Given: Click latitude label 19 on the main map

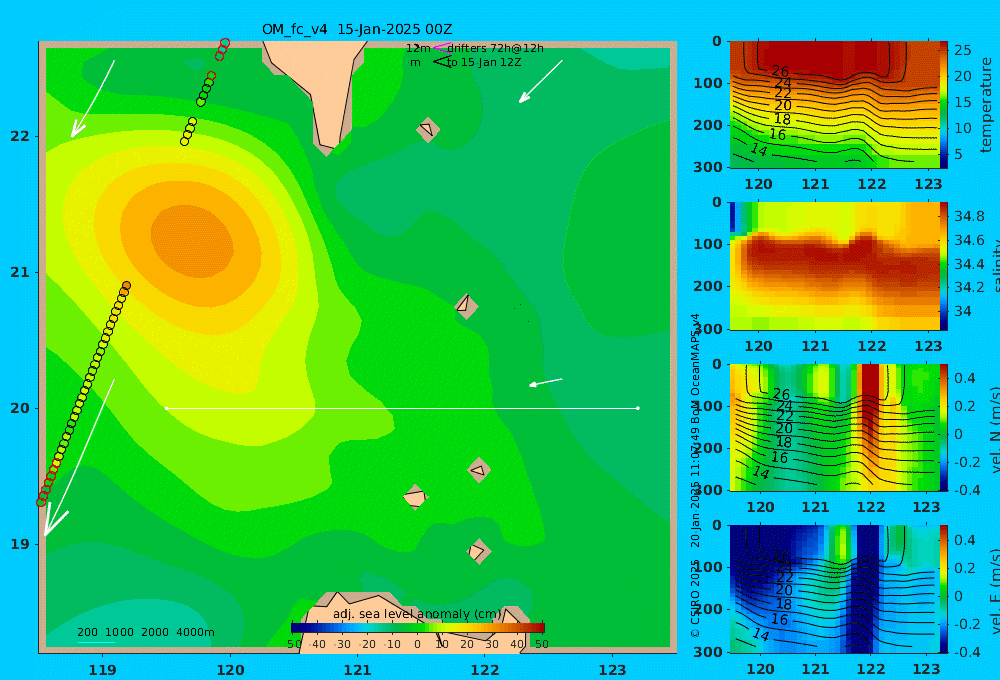Looking at the screenshot, I should [x=20, y=544].
